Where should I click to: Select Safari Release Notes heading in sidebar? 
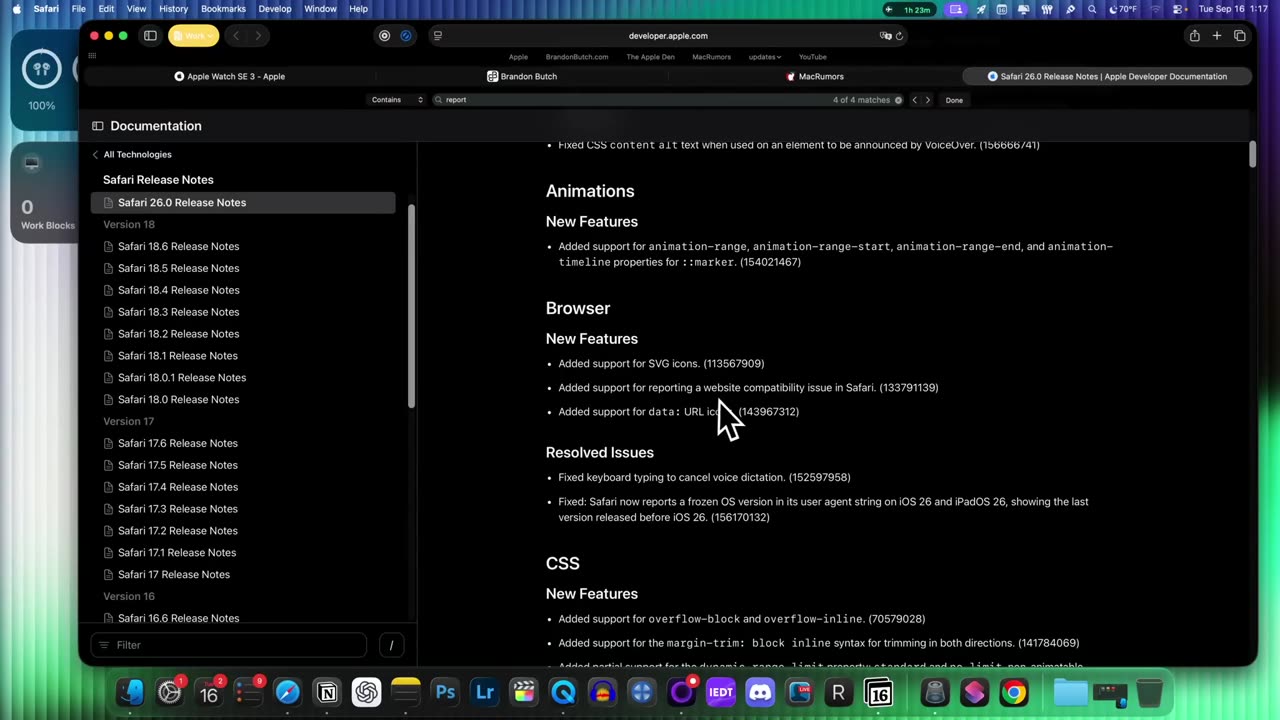pos(158,180)
